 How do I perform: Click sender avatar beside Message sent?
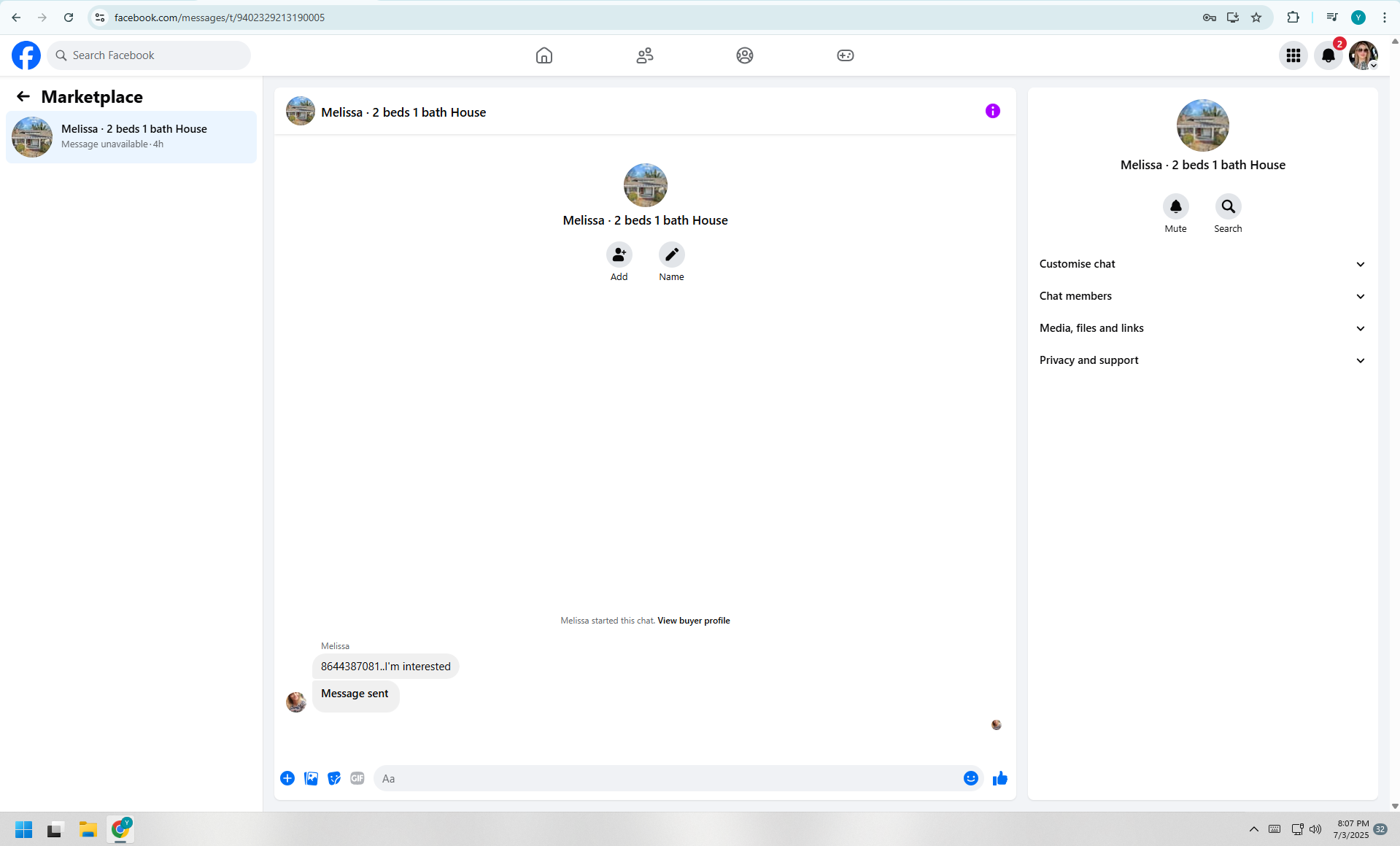coord(296,702)
